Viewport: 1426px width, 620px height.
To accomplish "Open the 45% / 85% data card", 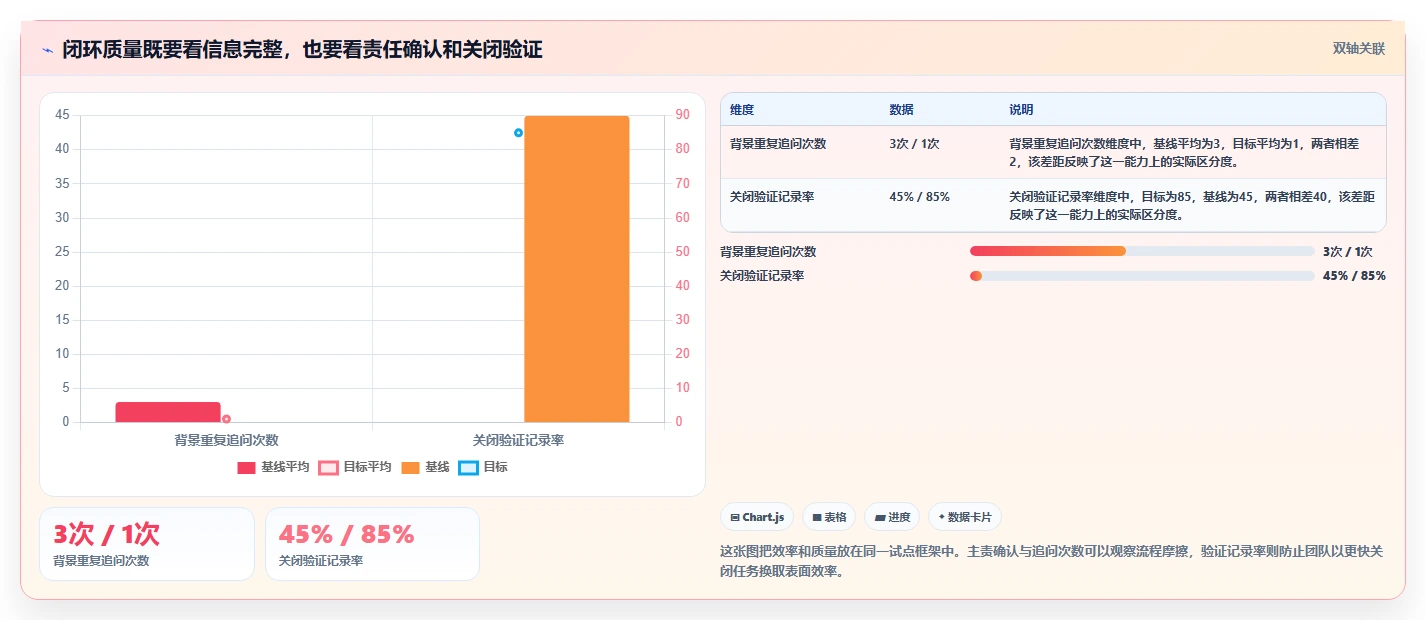I will point(372,544).
